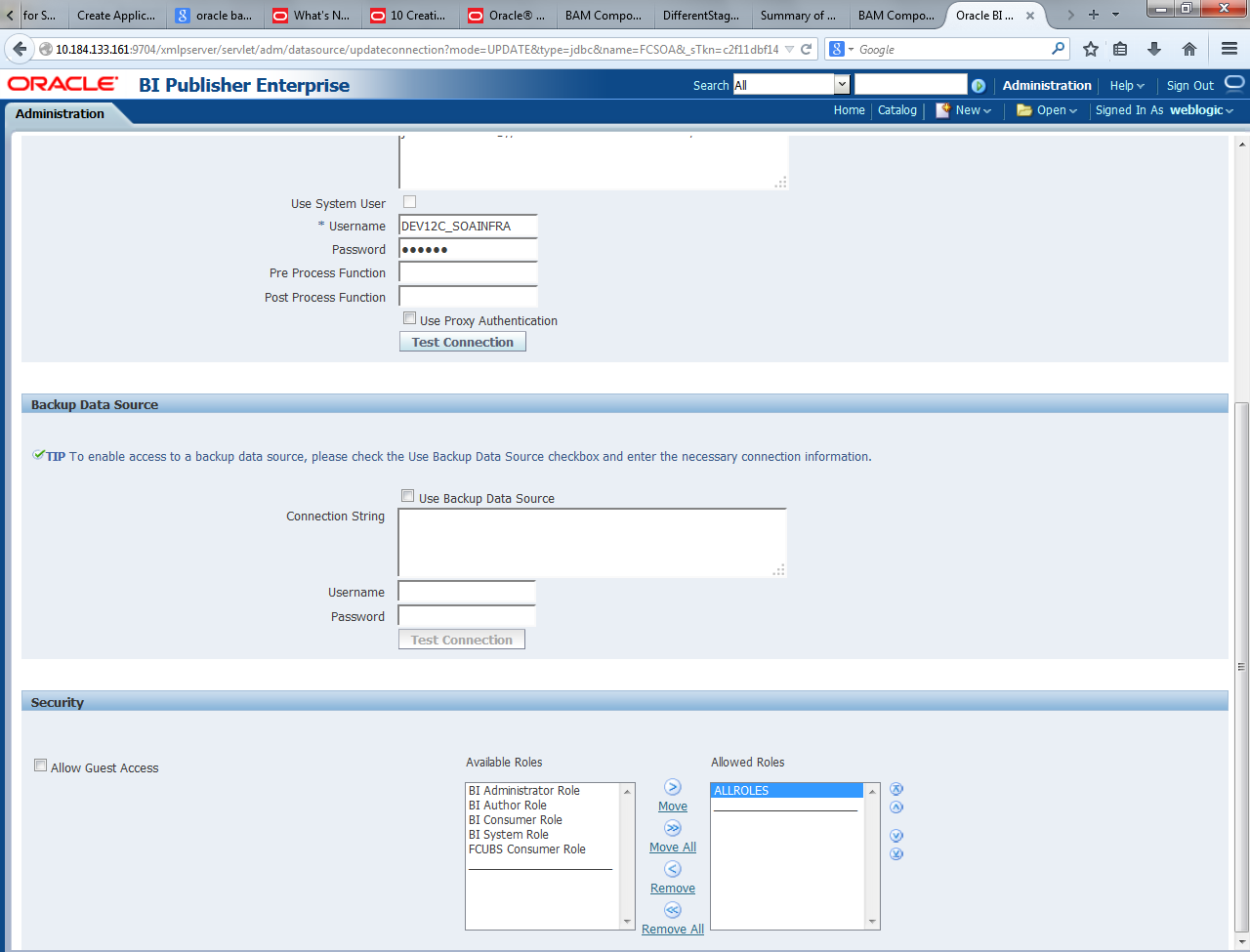Click the main Password field
This screenshot has height=952, width=1250.
pos(469,249)
